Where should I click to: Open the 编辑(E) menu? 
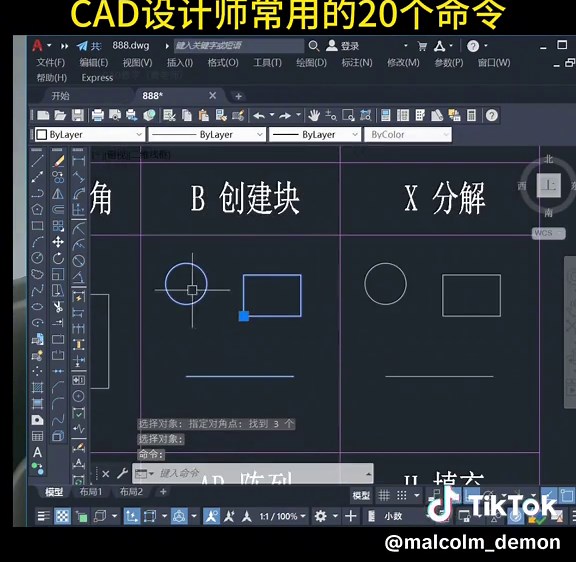tap(94, 63)
